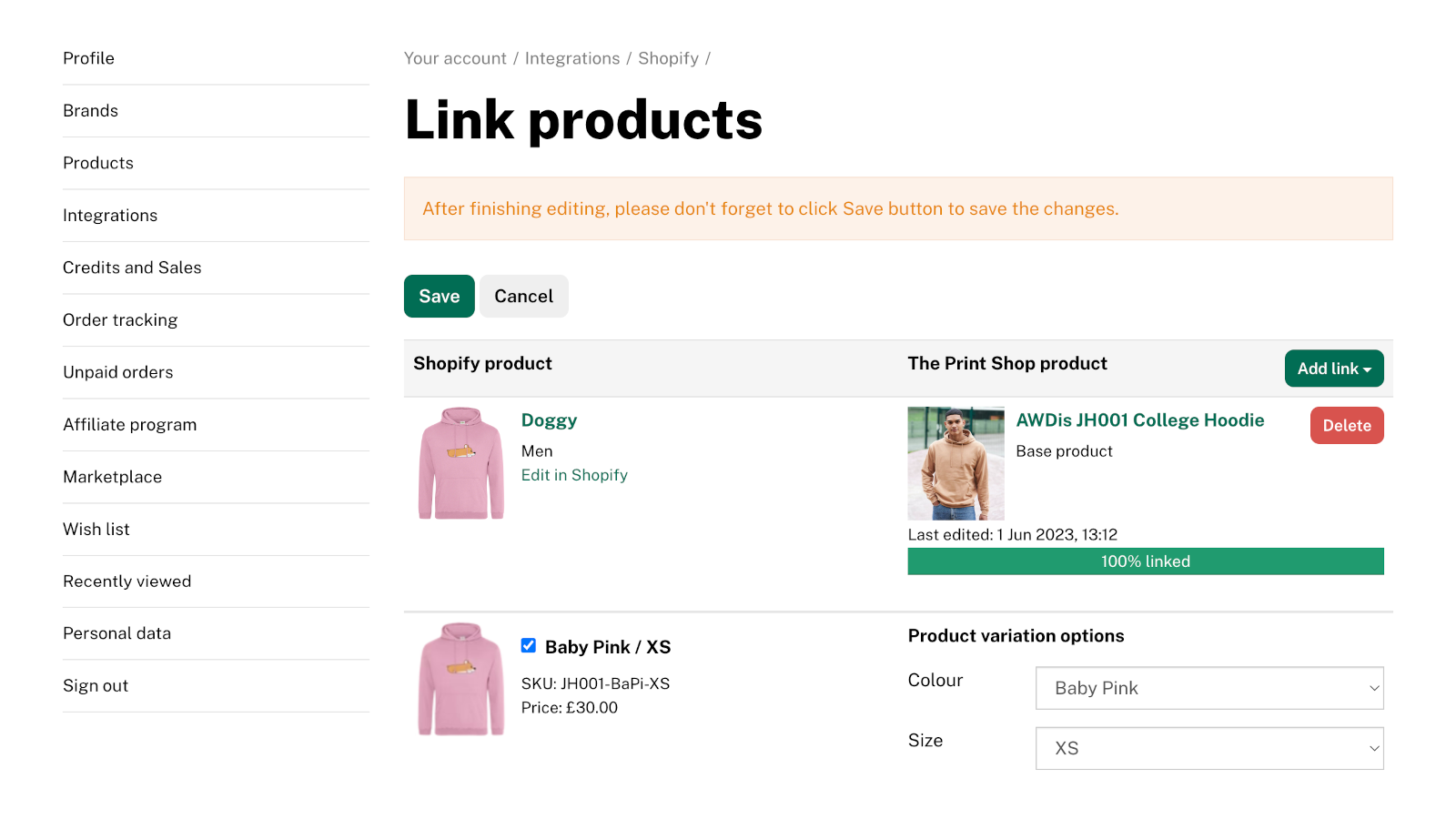Click the college hoodie model photo
Screen dimensions: 1456x819
[955, 463]
